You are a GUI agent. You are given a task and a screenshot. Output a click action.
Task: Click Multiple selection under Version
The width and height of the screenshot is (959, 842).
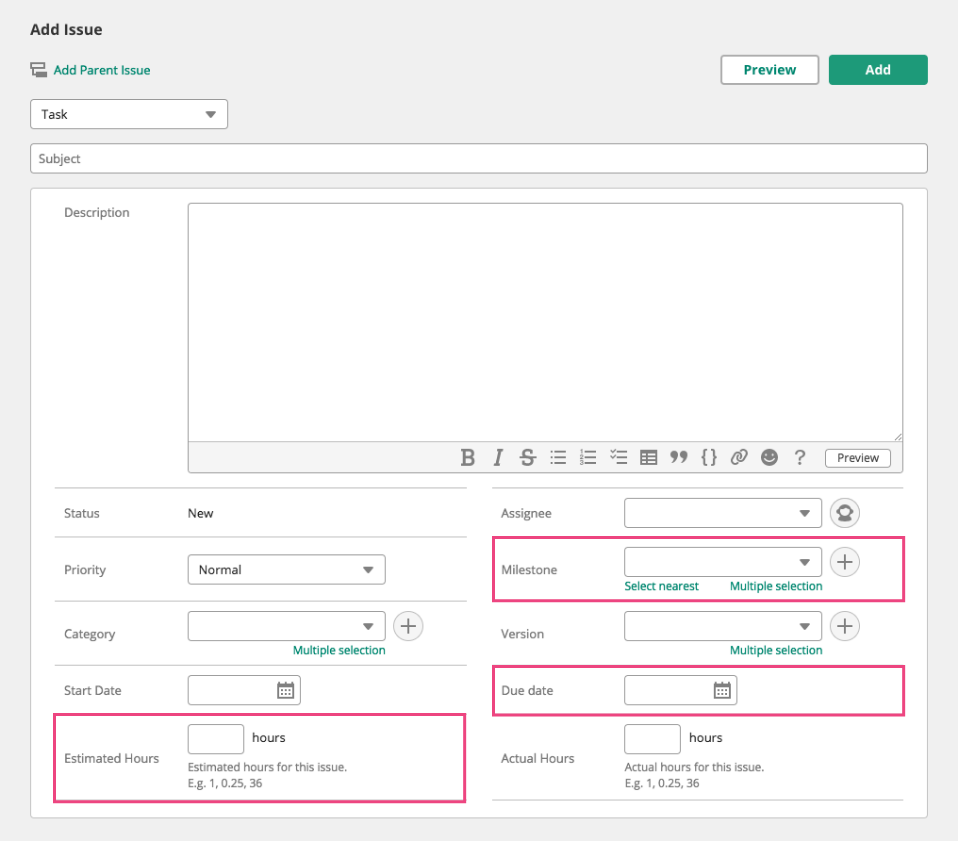[776, 650]
